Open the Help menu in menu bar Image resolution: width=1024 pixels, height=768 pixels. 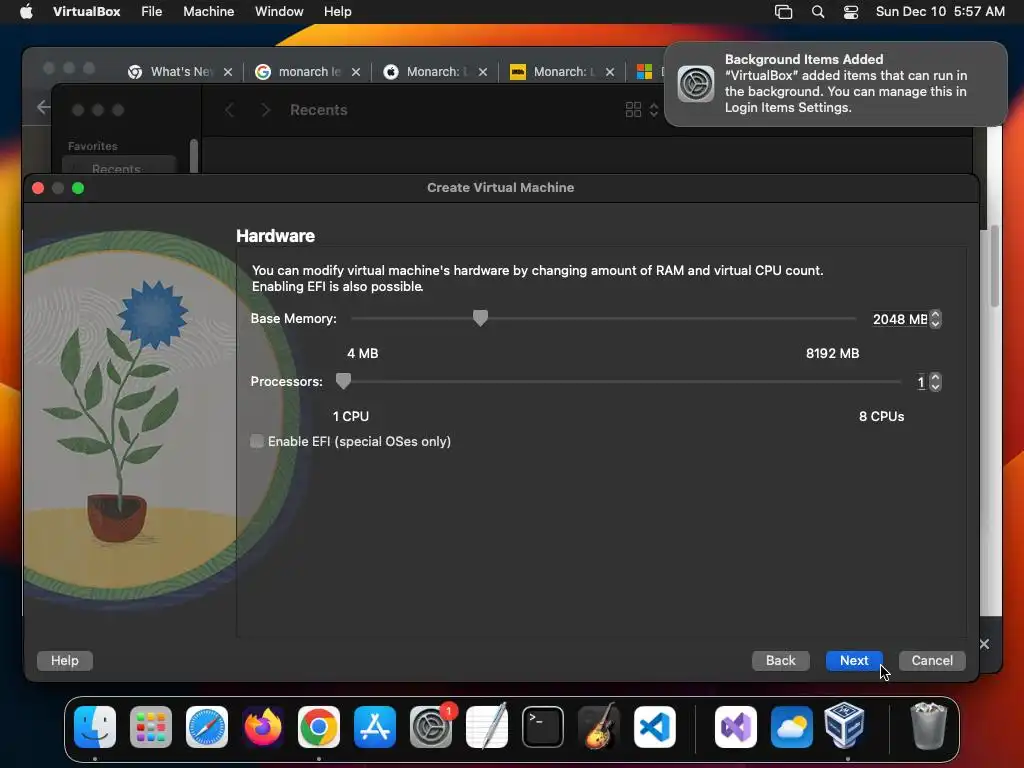click(x=338, y=11)
